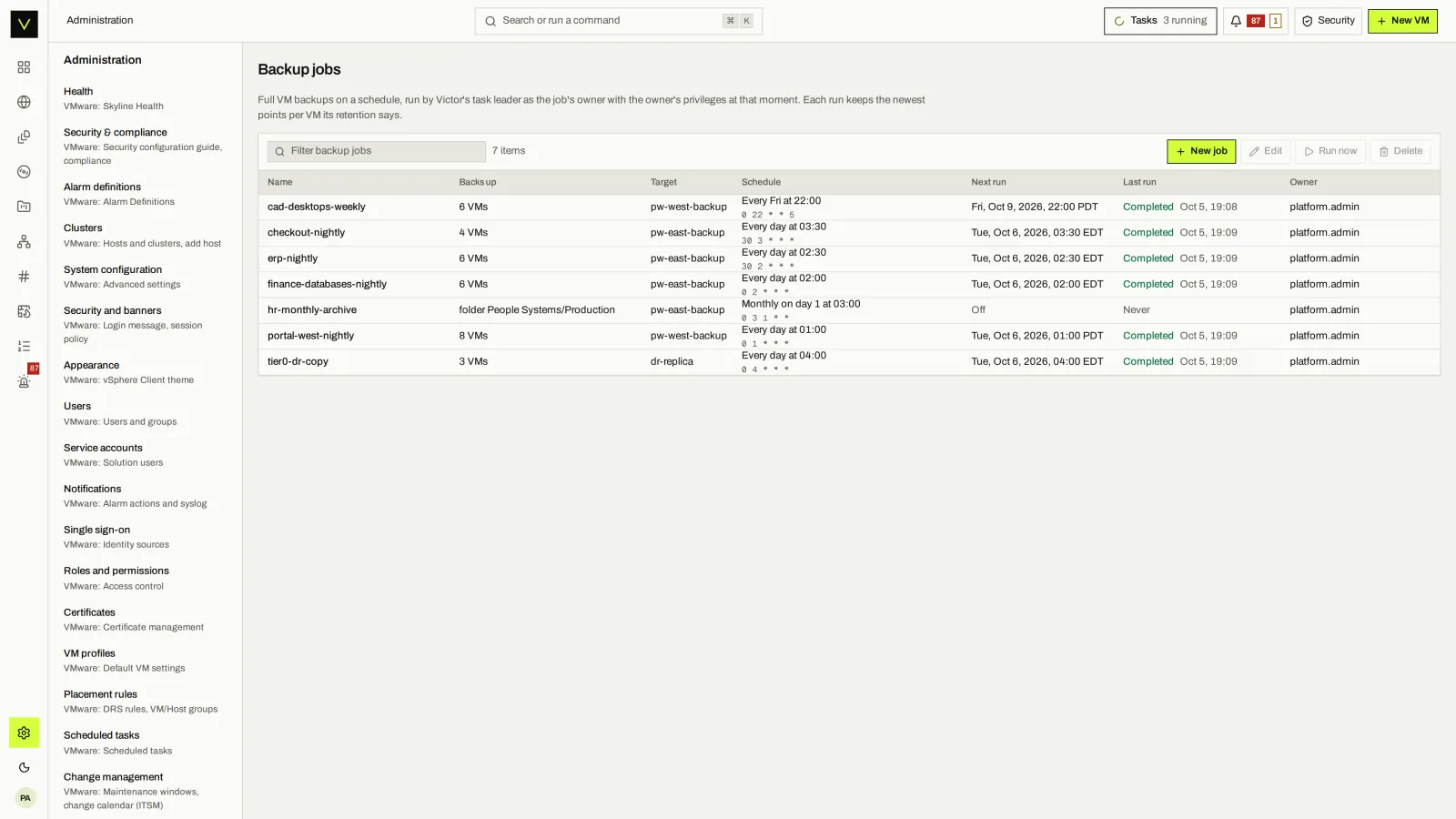This screenshot has width=1456, height=819.
Task: Click the Delete button with trash icon
Action: (1400, 151)
